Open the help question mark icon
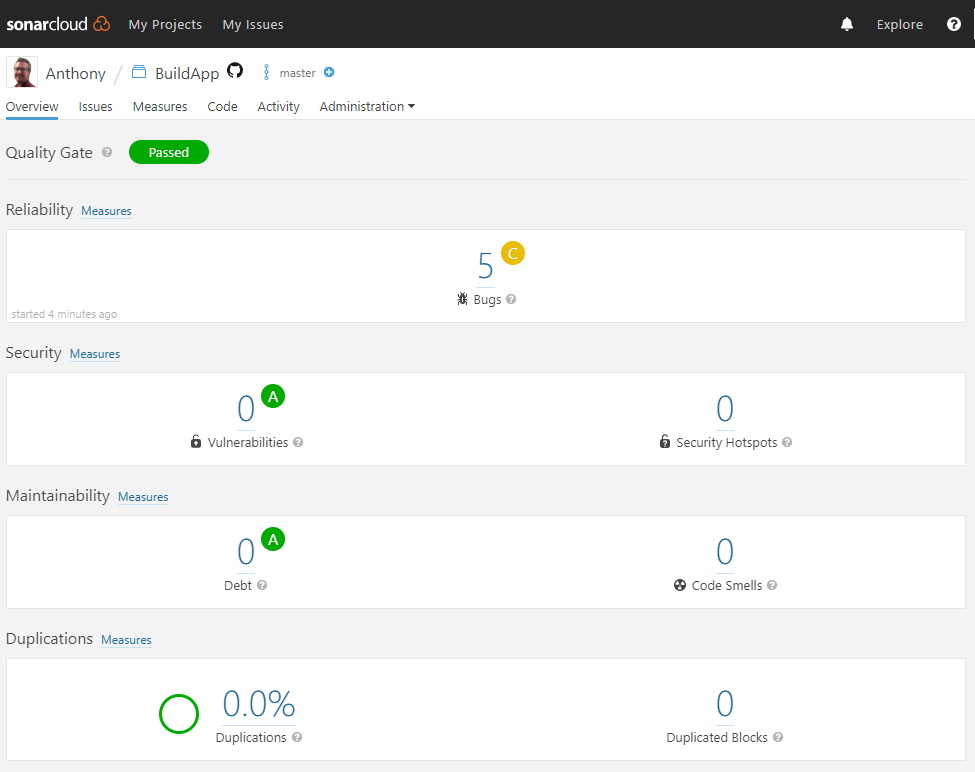Image resolution: width=975 pixels, height=772 pixels. click(953, 24)
